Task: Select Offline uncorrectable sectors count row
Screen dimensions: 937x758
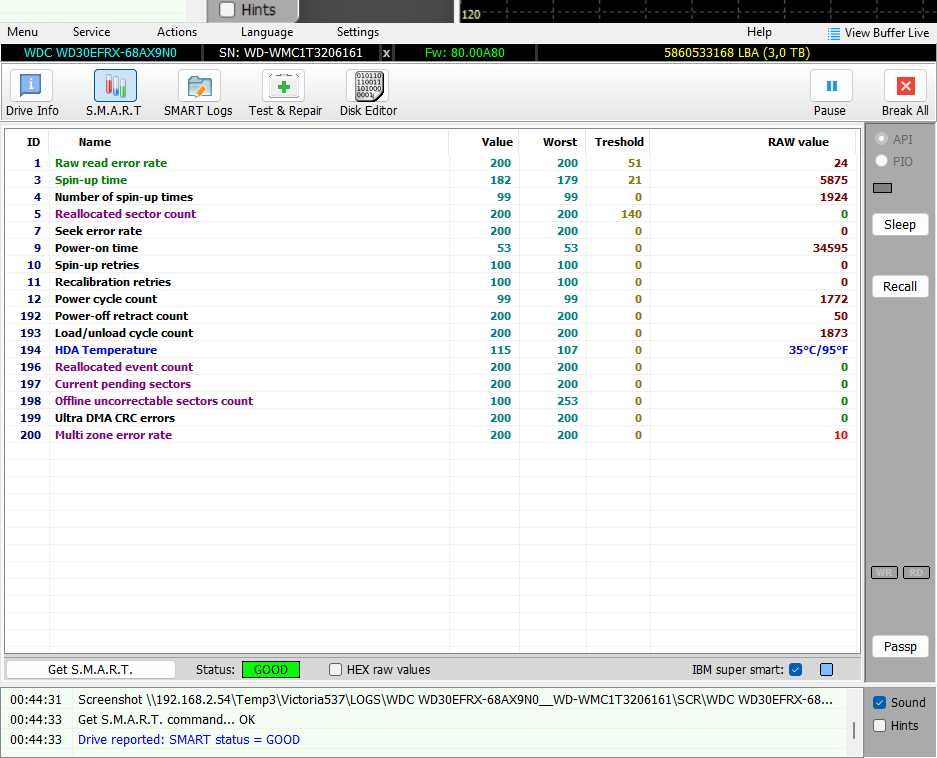Action: click(433, 401)
